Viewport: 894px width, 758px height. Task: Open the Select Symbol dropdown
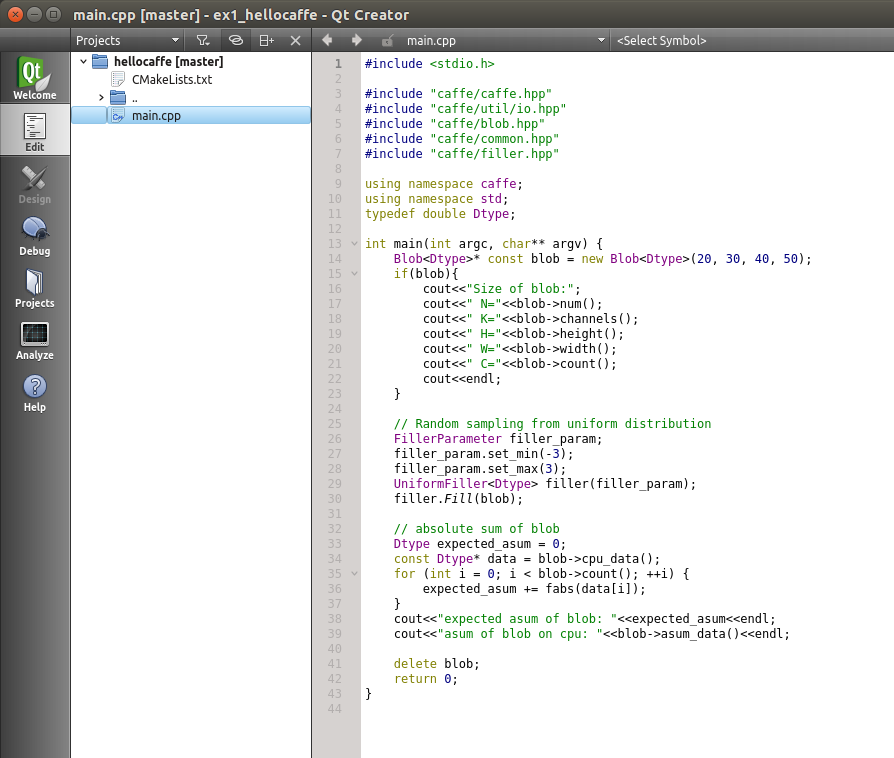753,40
